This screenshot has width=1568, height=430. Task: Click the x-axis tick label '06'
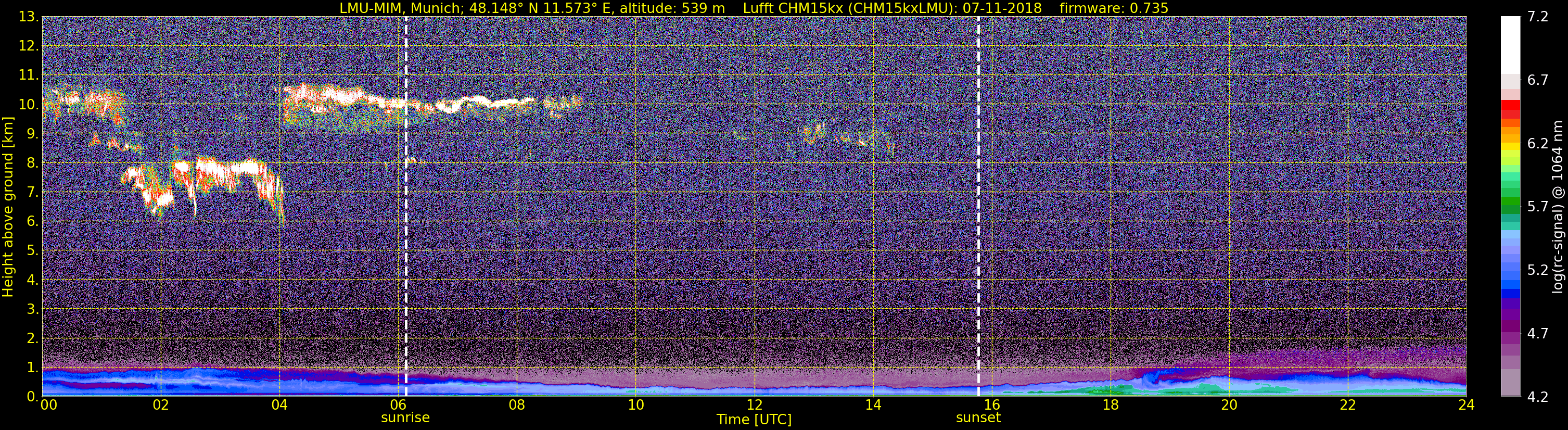pos(398,406)
